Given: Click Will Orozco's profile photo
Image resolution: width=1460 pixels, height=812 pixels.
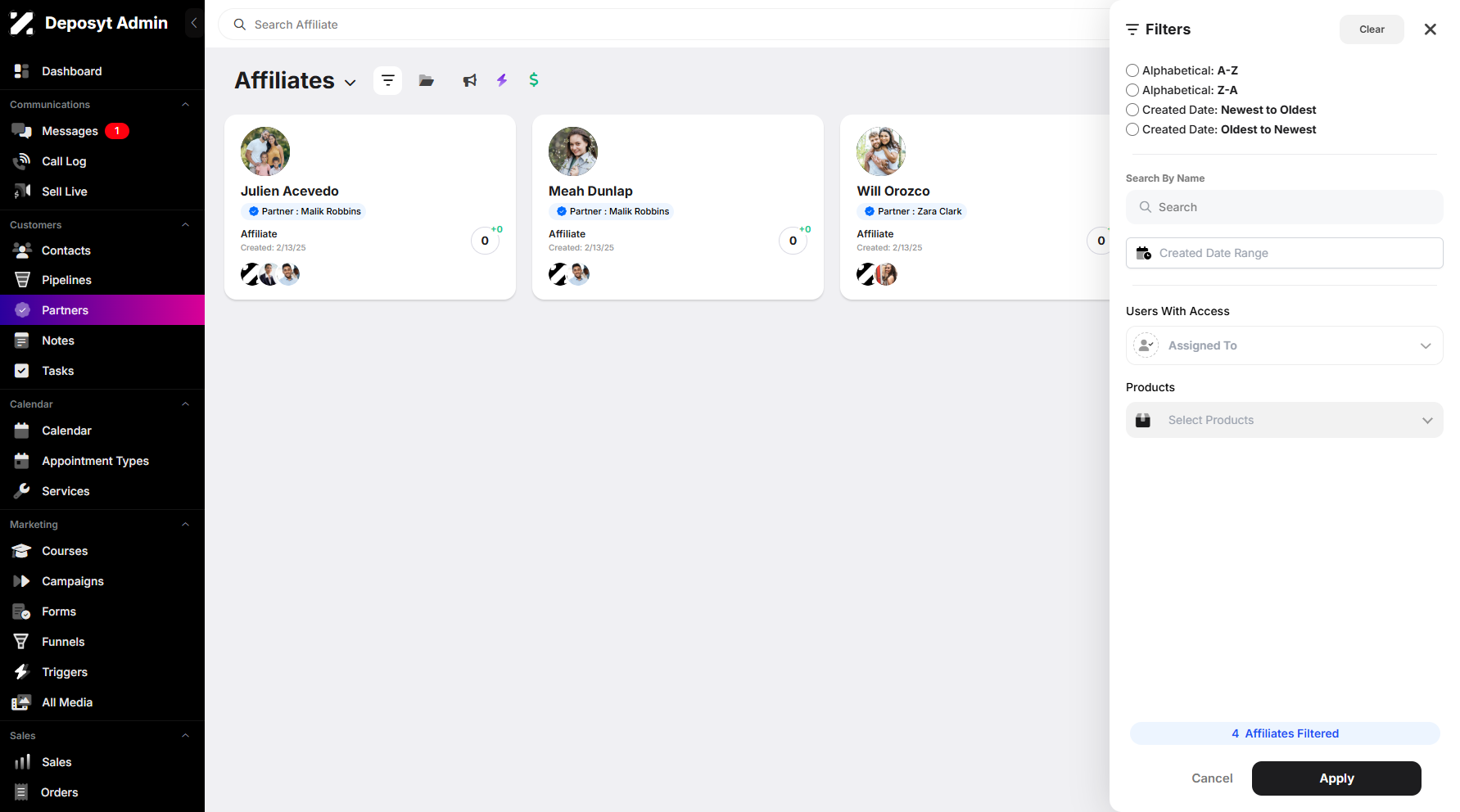Looking at the screenshot, I should (x=881, y=151).
